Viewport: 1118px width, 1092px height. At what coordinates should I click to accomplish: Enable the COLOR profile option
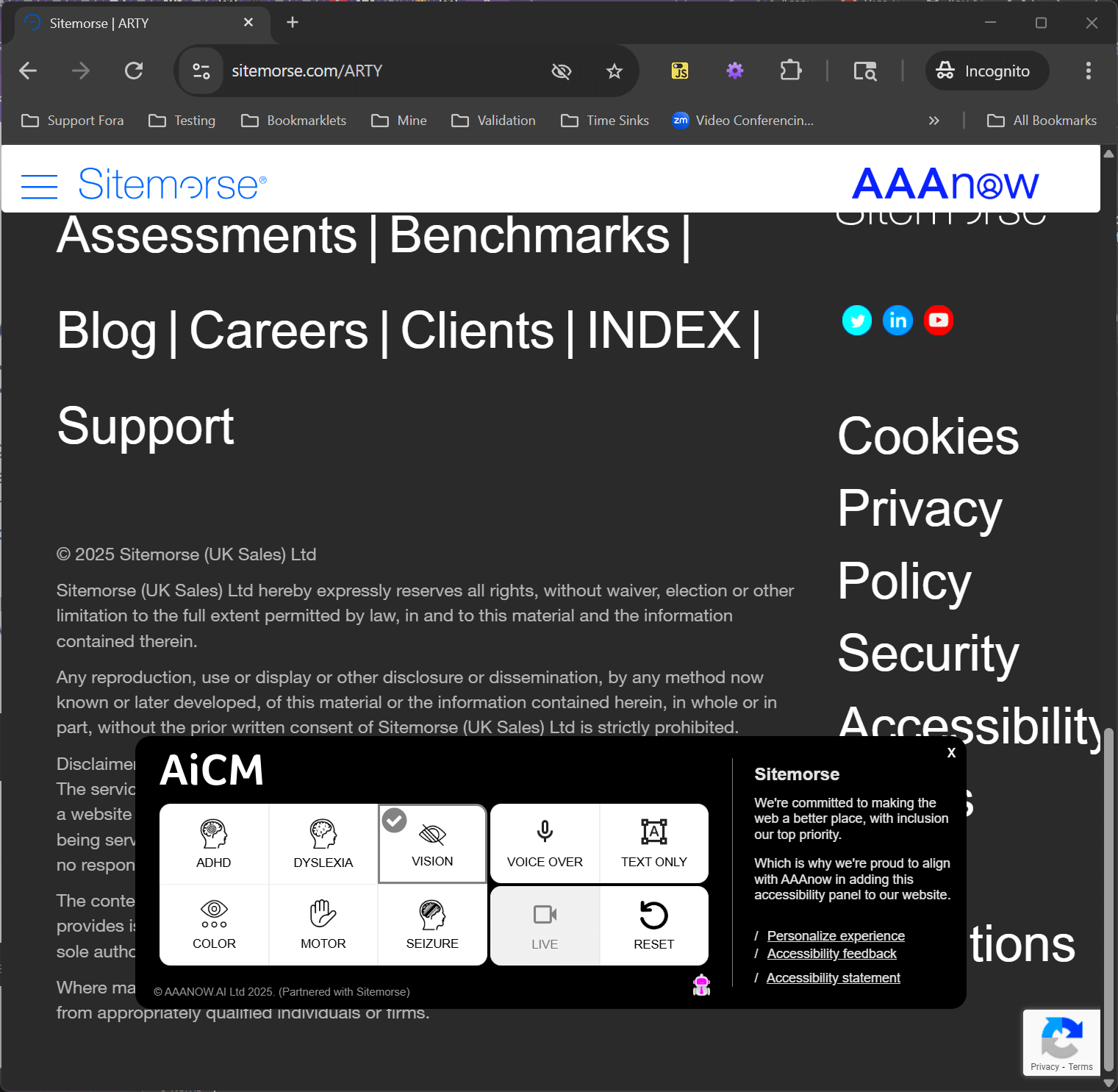click(214, 925)
